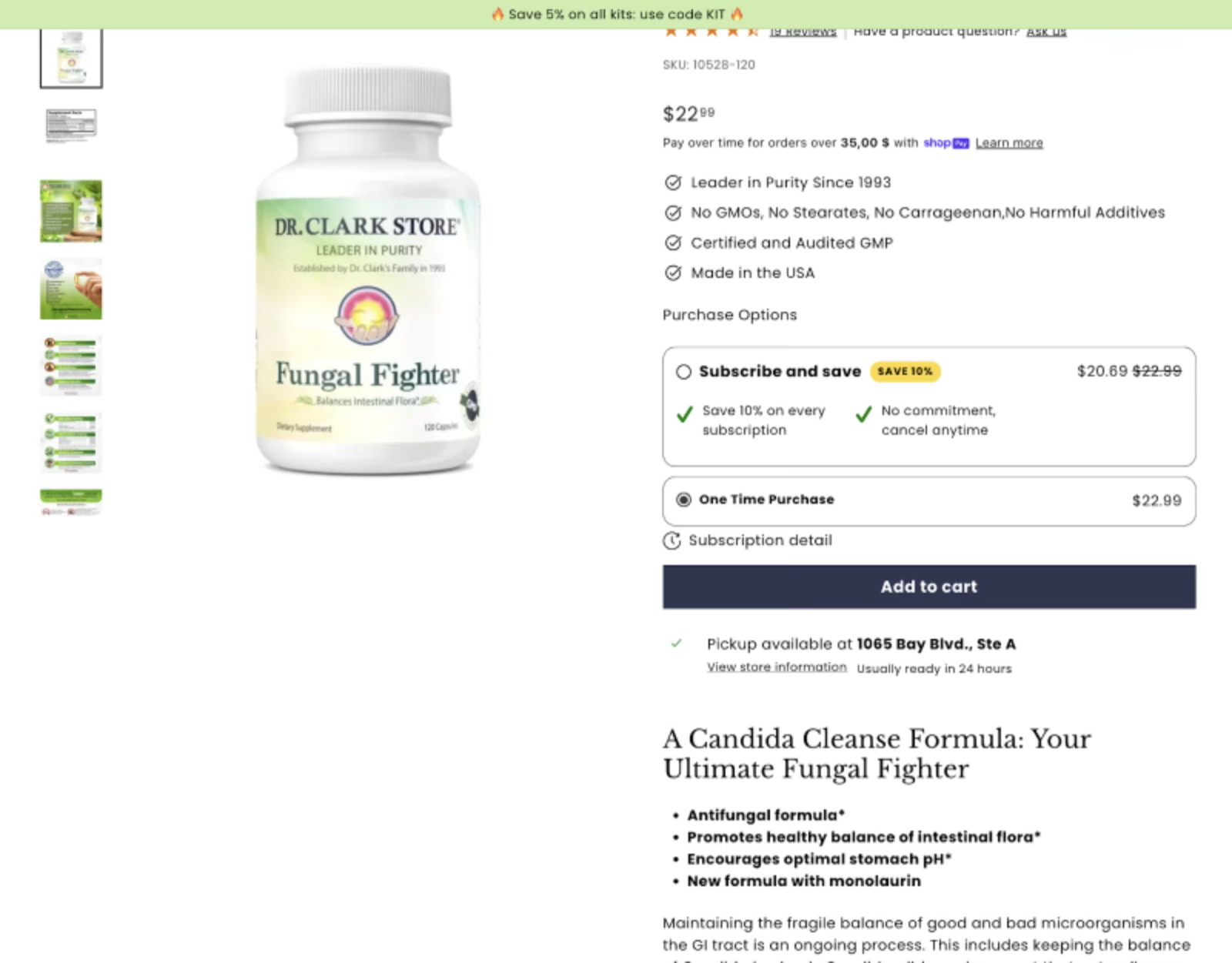Click the Ask us link
The width and height of the screenshot is (1232, 963).
click(1046, 32)
